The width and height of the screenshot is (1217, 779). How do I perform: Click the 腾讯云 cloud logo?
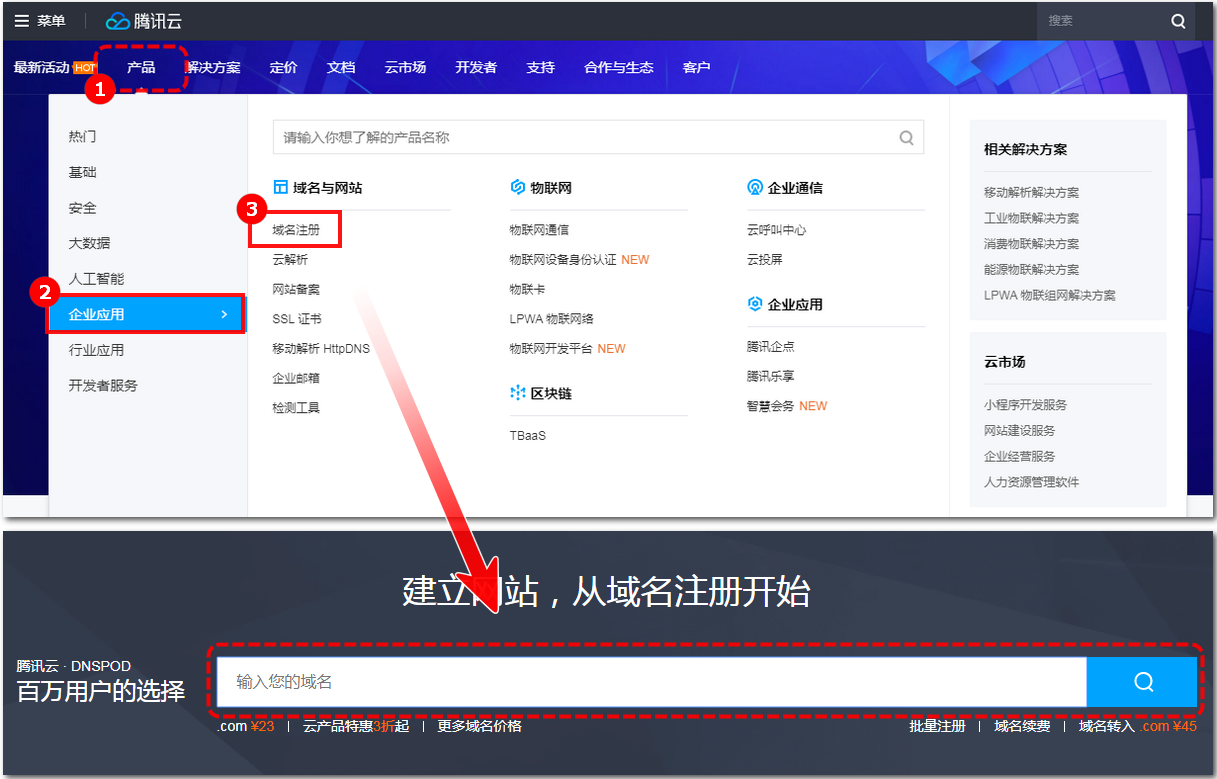[x=144, y=21]
